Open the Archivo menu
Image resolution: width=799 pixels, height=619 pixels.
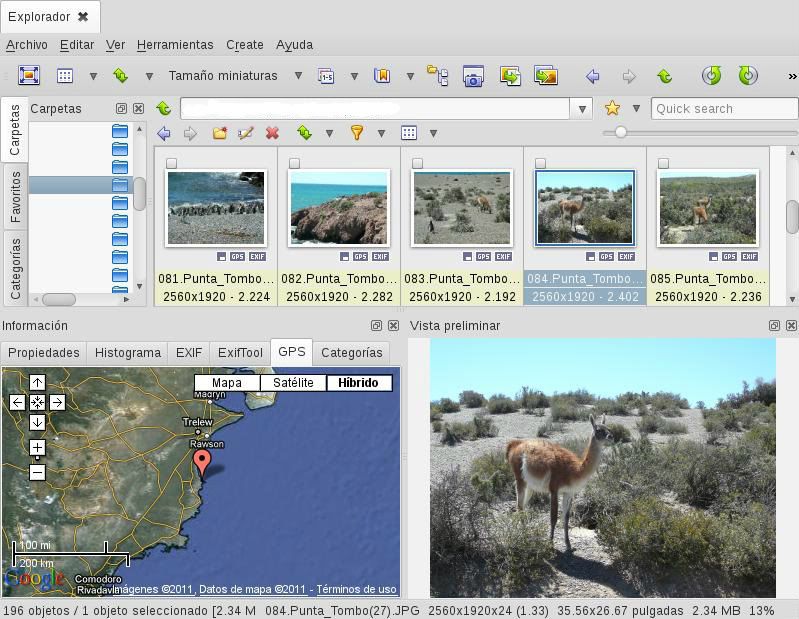click(26, 45)
